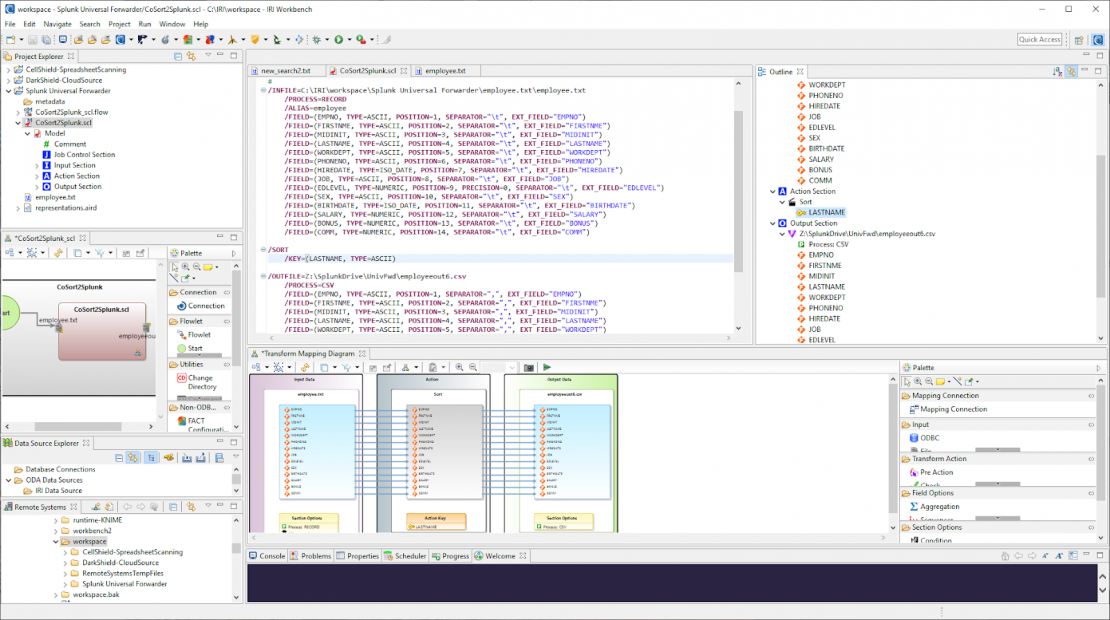
Task: Collapse the Splunk Universal Forwarder project
Action: pos(8,91)
